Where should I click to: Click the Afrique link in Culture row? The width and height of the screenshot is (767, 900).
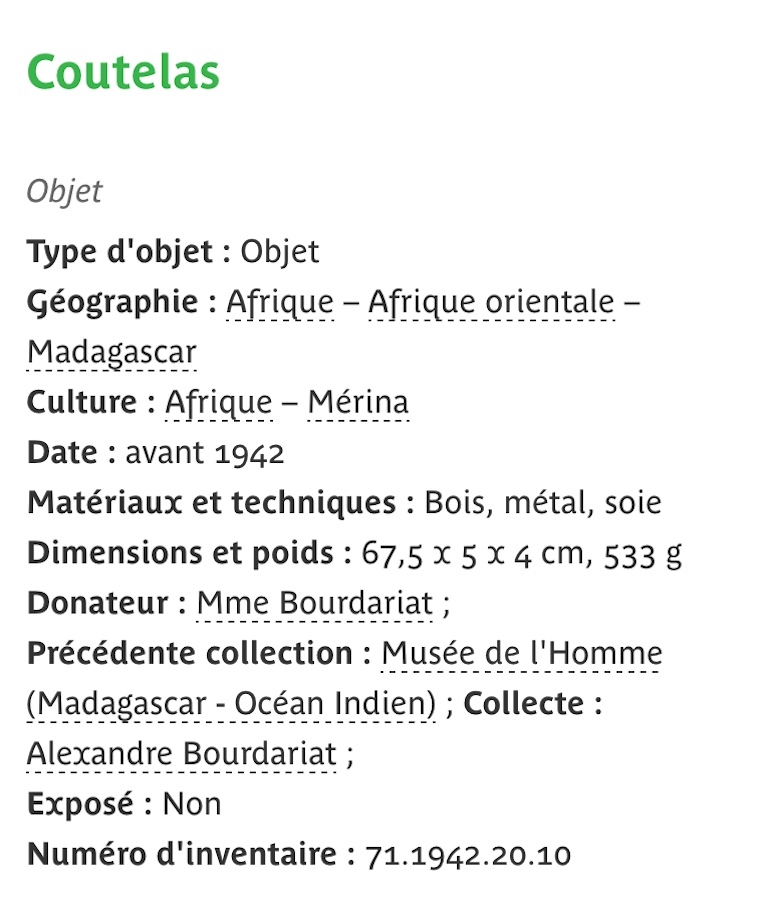point(219,403)
